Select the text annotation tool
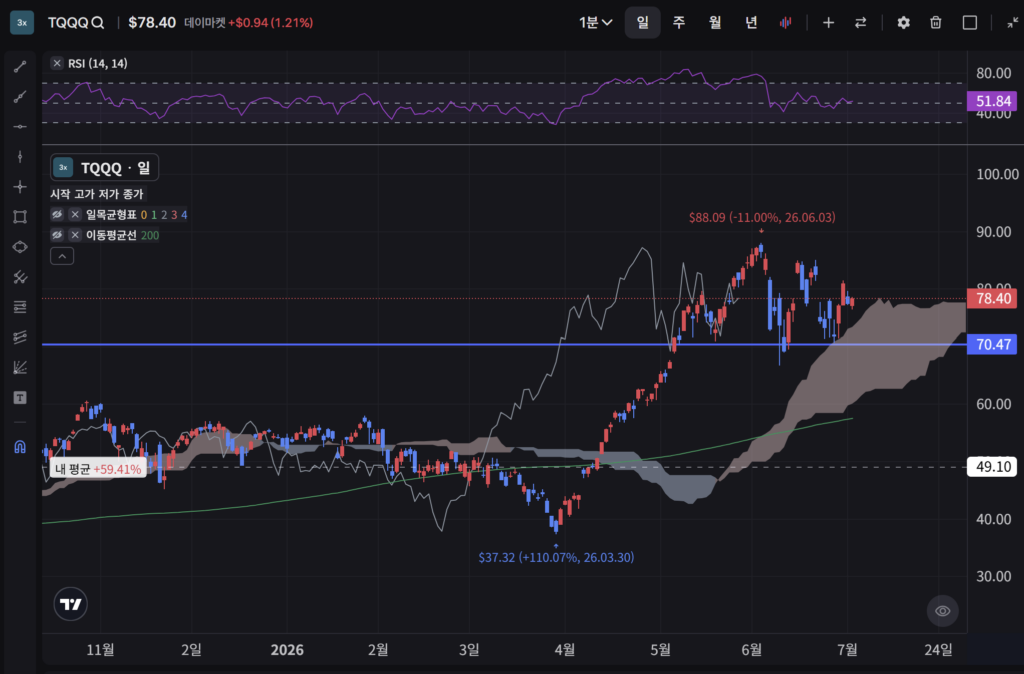 pyautogui.click(x=20, y=398)
